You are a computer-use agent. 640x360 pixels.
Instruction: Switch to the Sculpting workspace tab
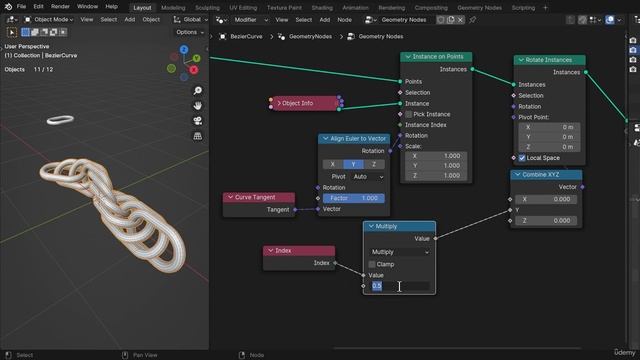[207, 7]
